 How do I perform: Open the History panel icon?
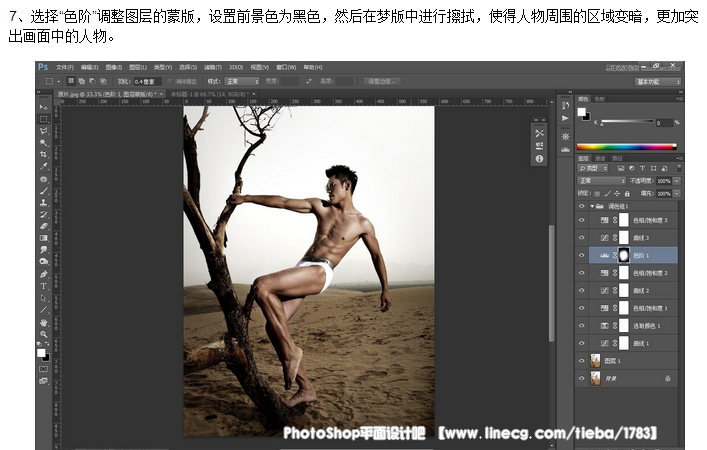[x=565, y=106]
